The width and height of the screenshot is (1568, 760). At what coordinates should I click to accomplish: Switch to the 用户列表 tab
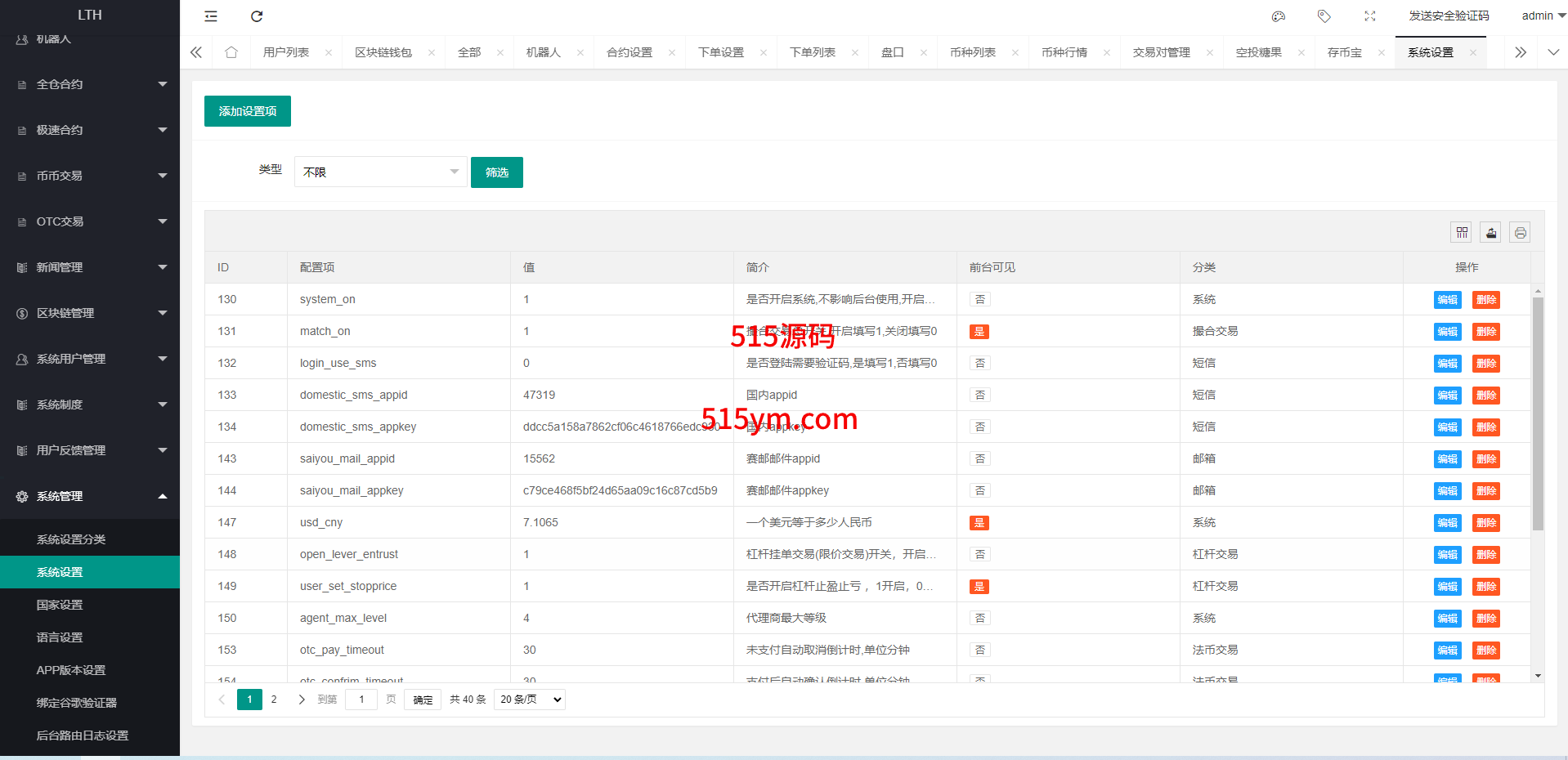(286, 52)
